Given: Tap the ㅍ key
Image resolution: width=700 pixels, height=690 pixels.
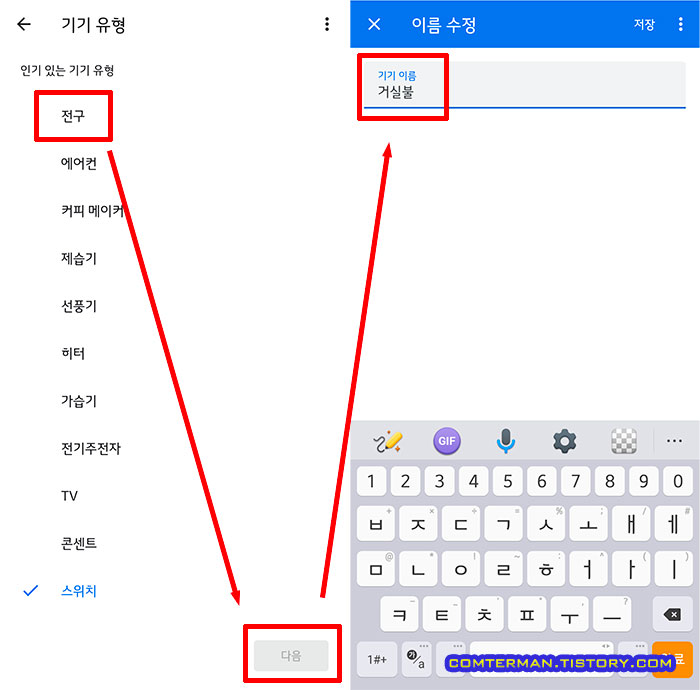Looking at the screenshot, I should pyautogui.click(x=527, y=615).
